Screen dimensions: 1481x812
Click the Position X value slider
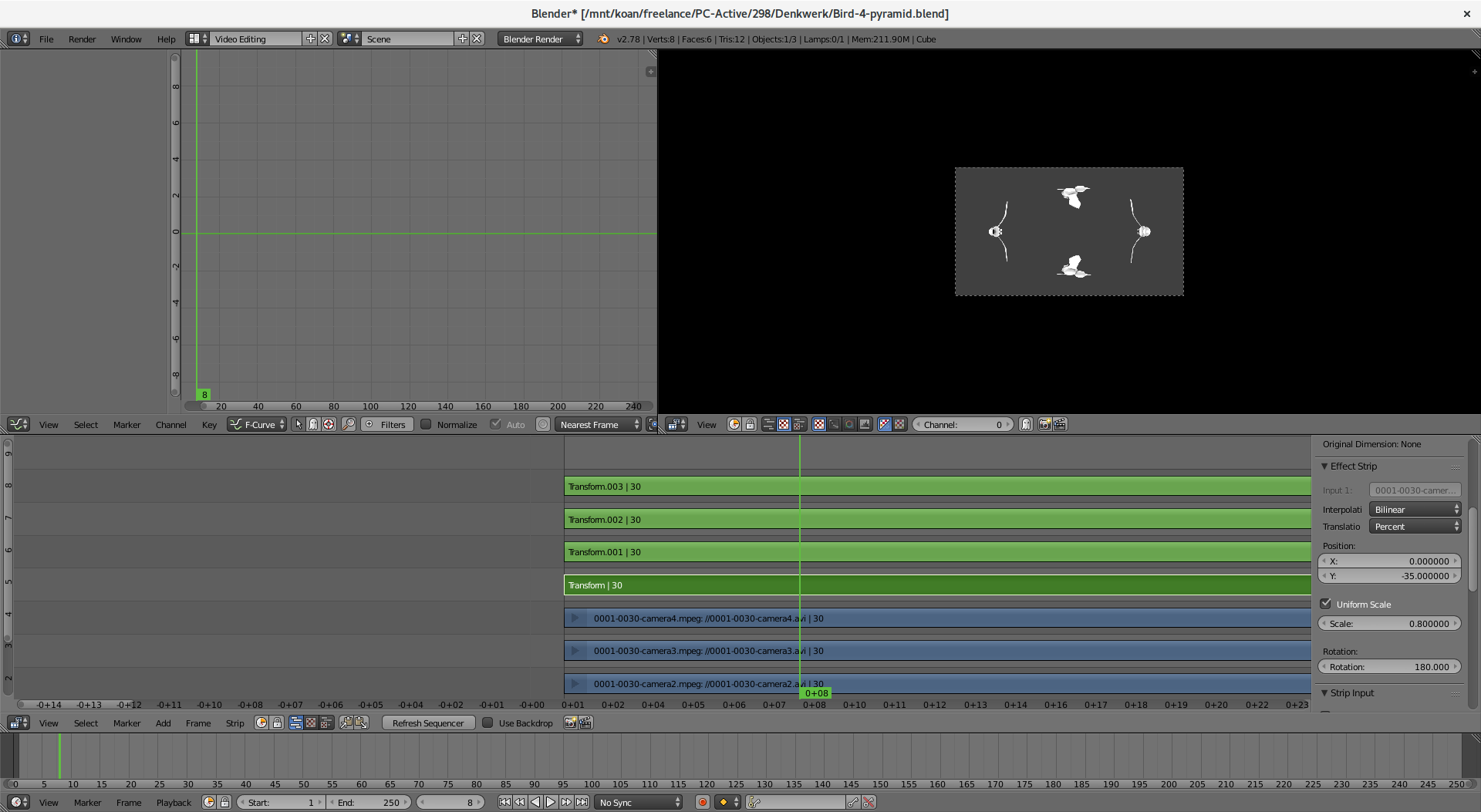coord(1389,561)
